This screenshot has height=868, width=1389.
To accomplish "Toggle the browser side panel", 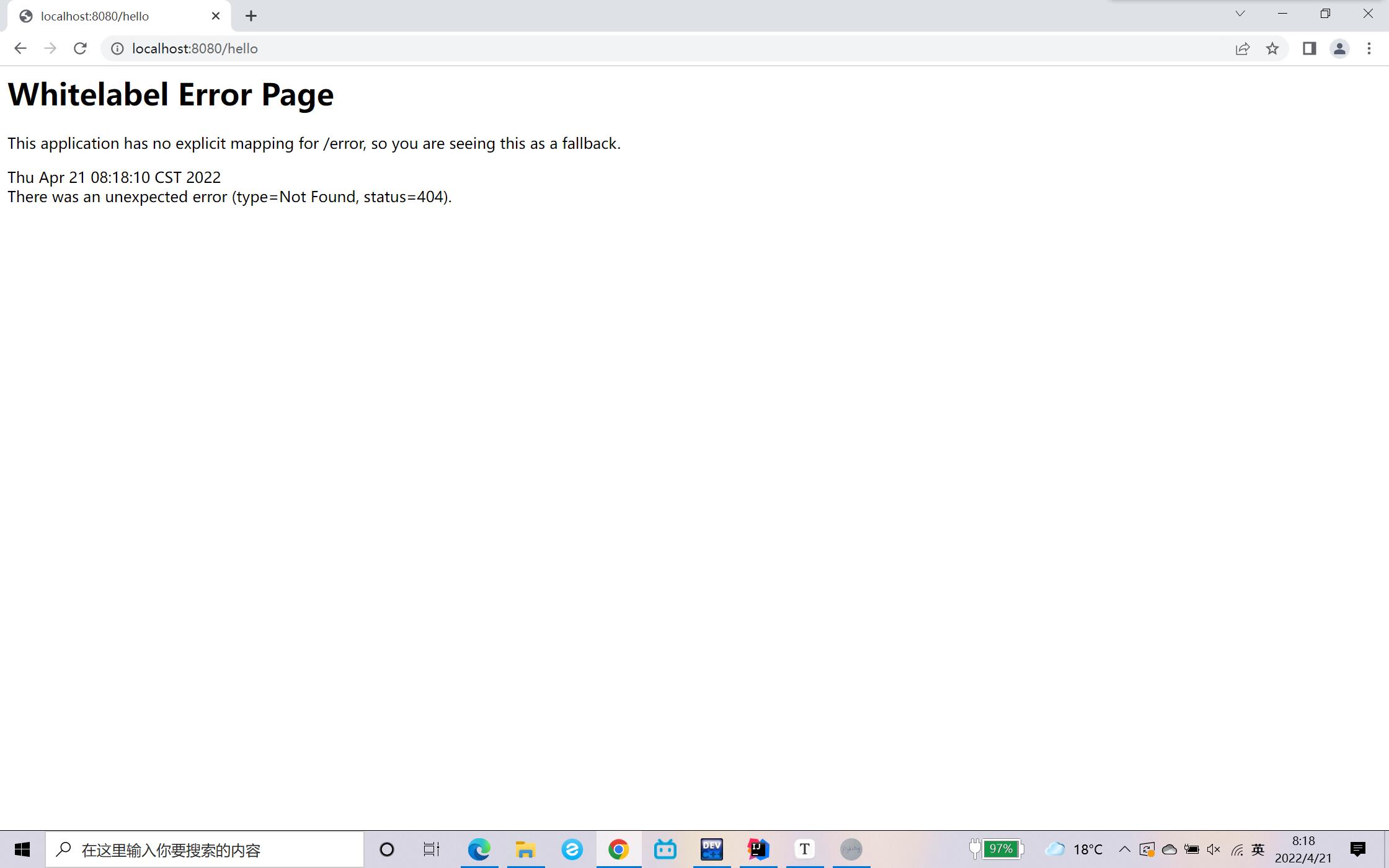I will [x=1309, y=48].
